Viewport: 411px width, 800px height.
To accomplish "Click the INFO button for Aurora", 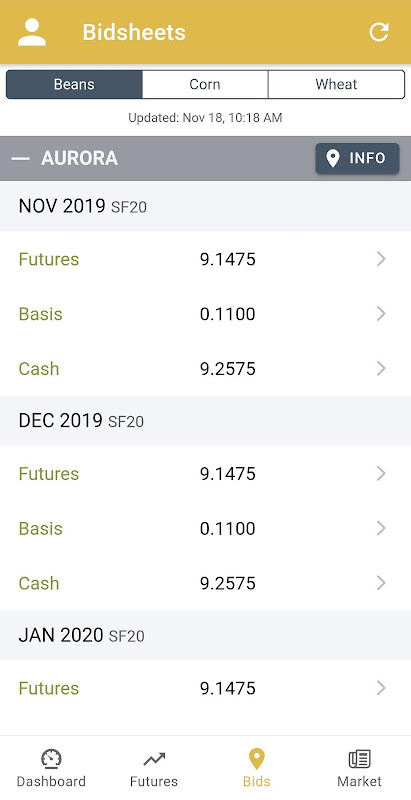I will click(357, 159).
